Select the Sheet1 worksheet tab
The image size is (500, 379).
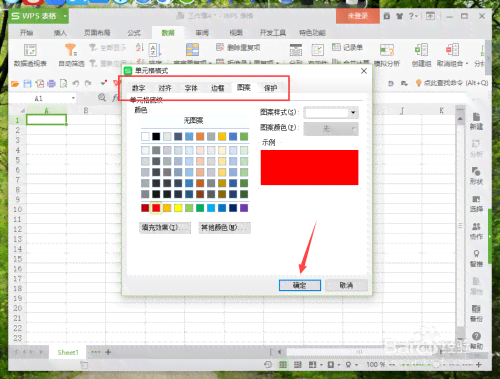coord(68,352)
